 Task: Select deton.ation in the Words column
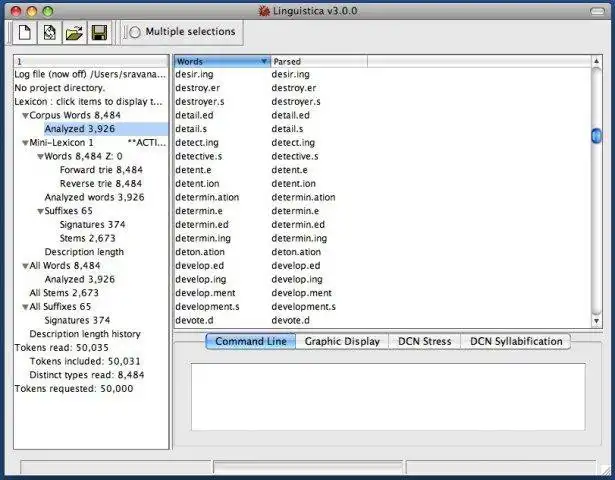tap(200, 252)
